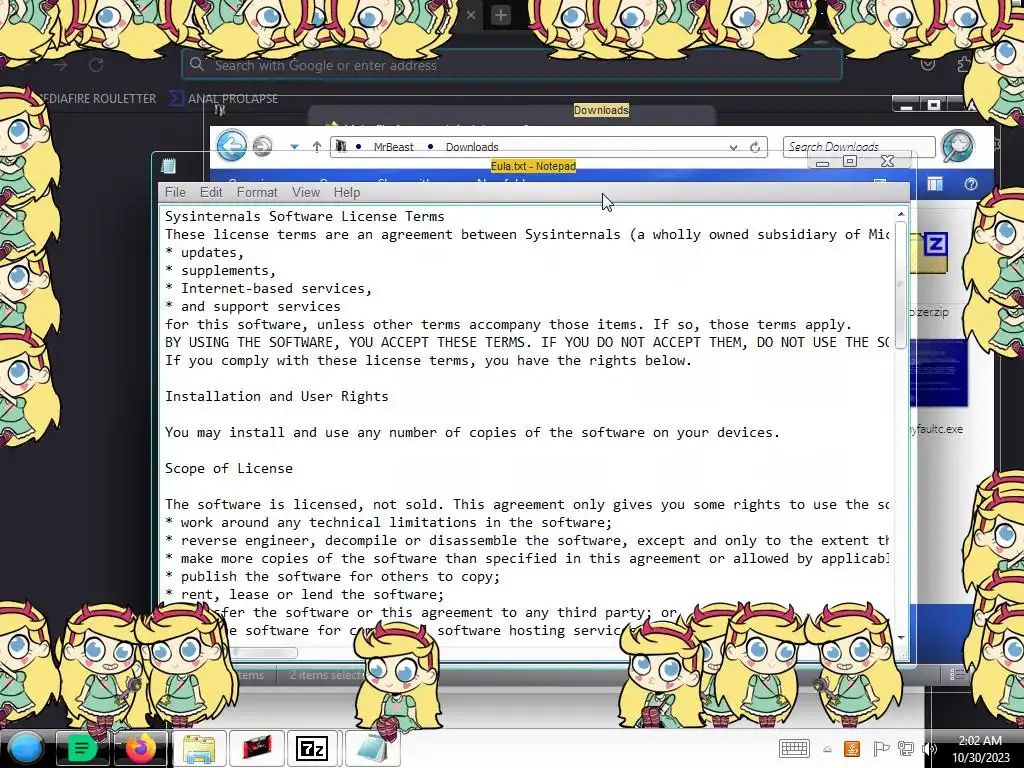Open the red card app on the taskbar
Viewport: 1024px width, 768px height.
click(257, 748)
